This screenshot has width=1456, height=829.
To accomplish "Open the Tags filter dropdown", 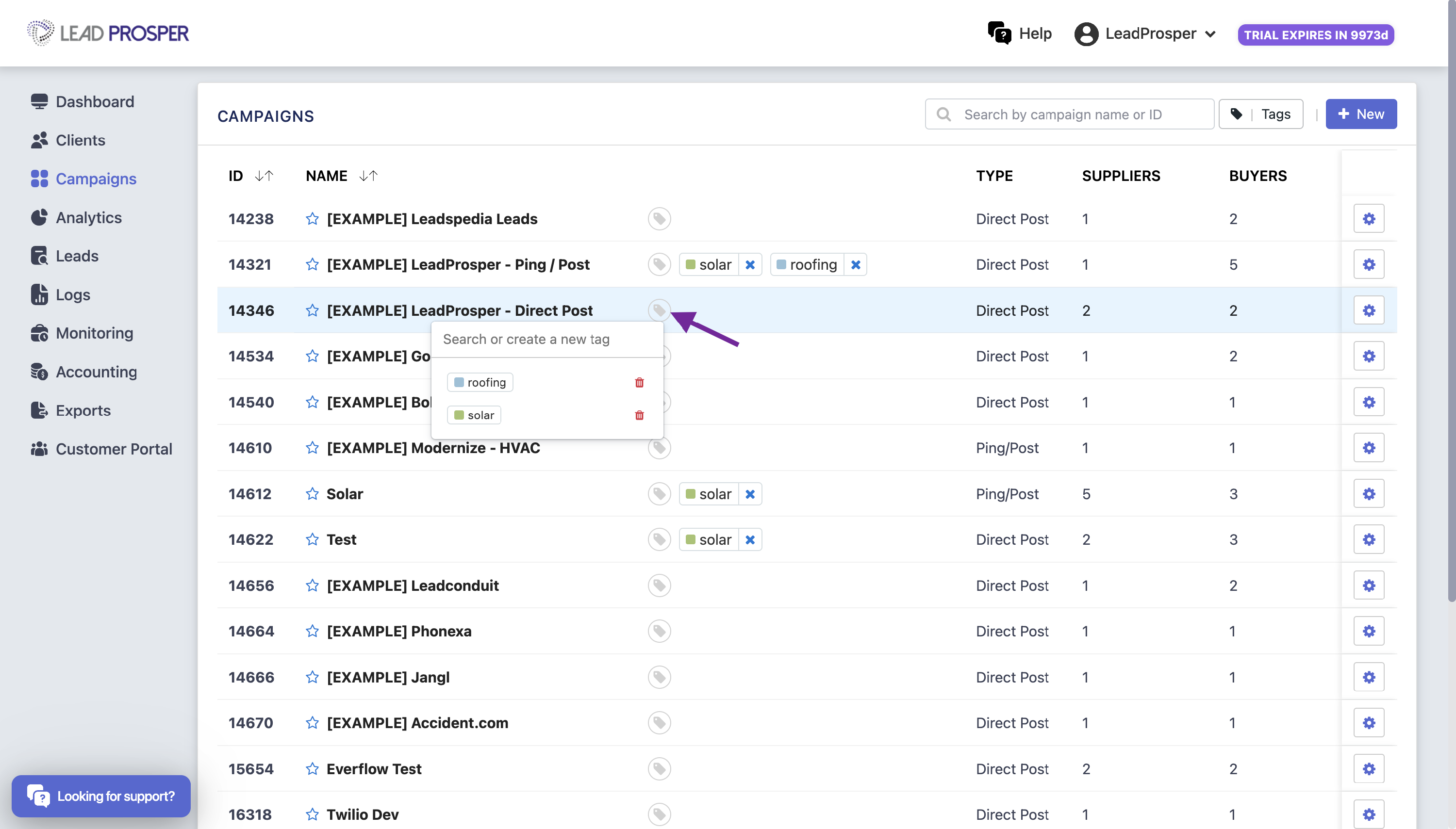I will coord(1260,114).
